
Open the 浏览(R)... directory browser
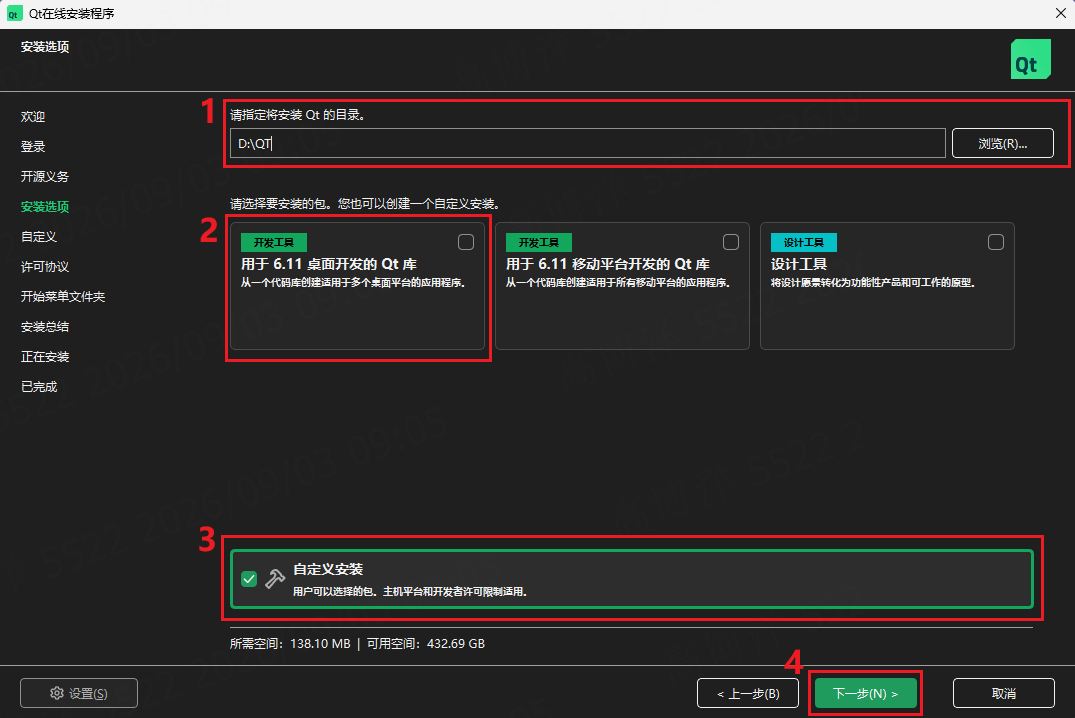(x=1002, y=143)
